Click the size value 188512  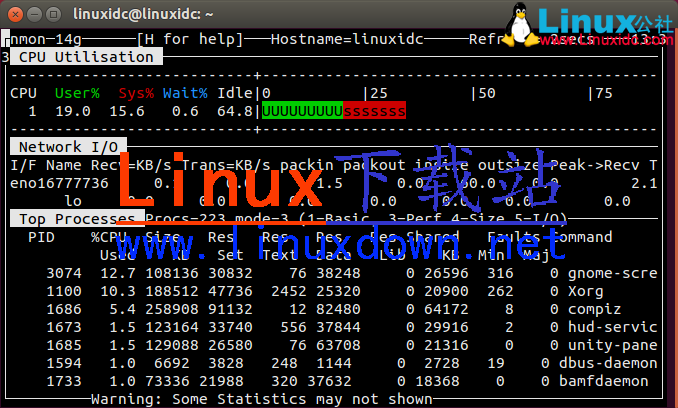point(172,291)
